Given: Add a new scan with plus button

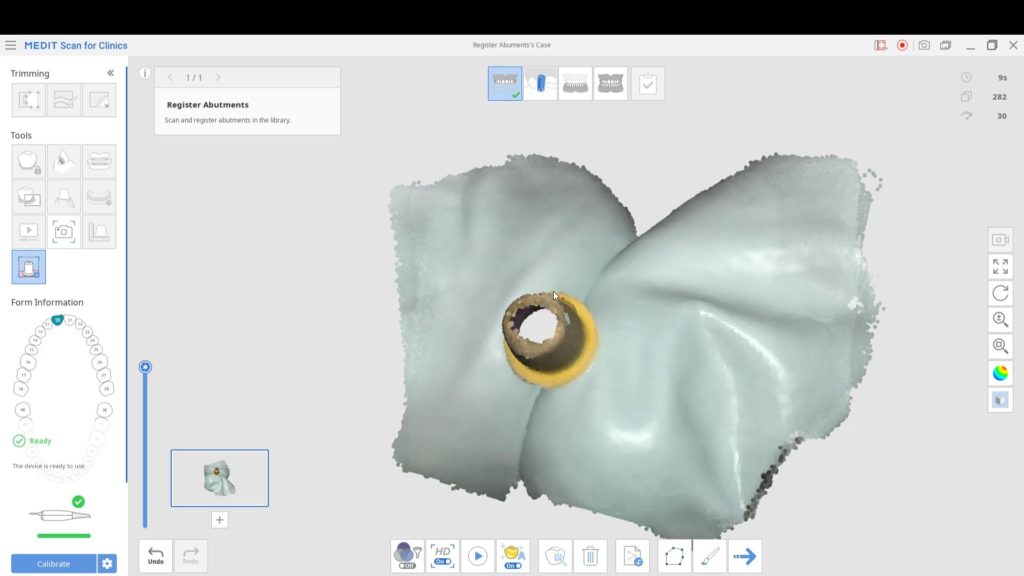Looking at the screenshot, I should [x=219, y=520].
